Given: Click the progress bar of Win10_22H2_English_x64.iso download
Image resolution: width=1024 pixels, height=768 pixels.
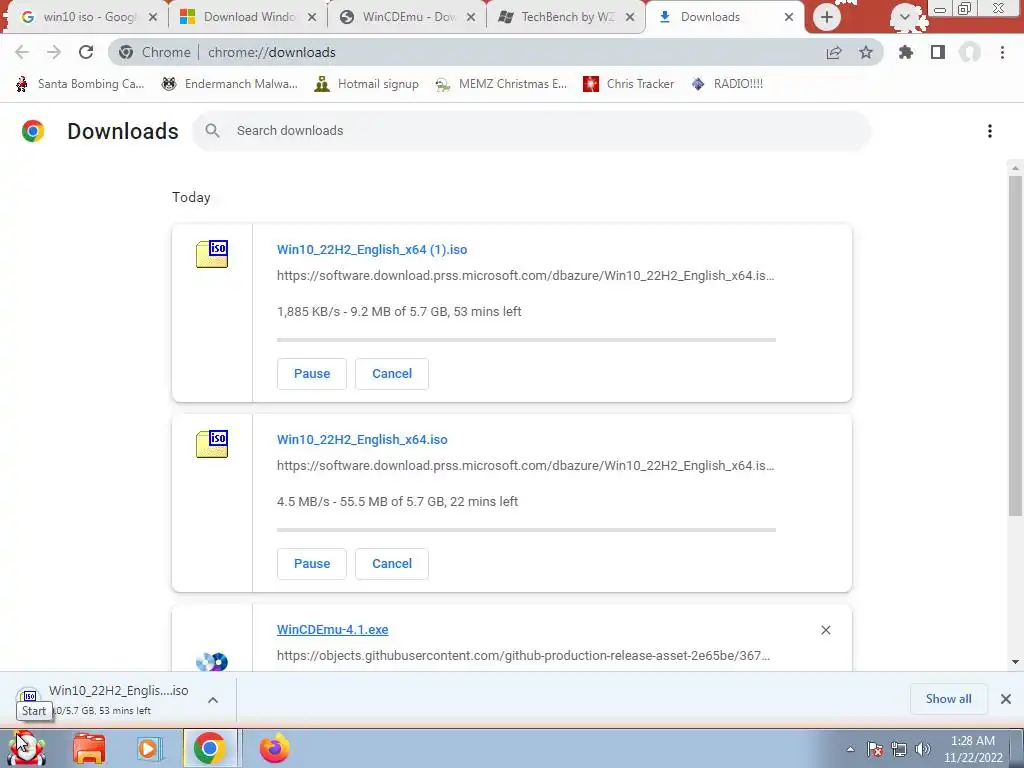Looking at the screenshot, I should (526, 530).
